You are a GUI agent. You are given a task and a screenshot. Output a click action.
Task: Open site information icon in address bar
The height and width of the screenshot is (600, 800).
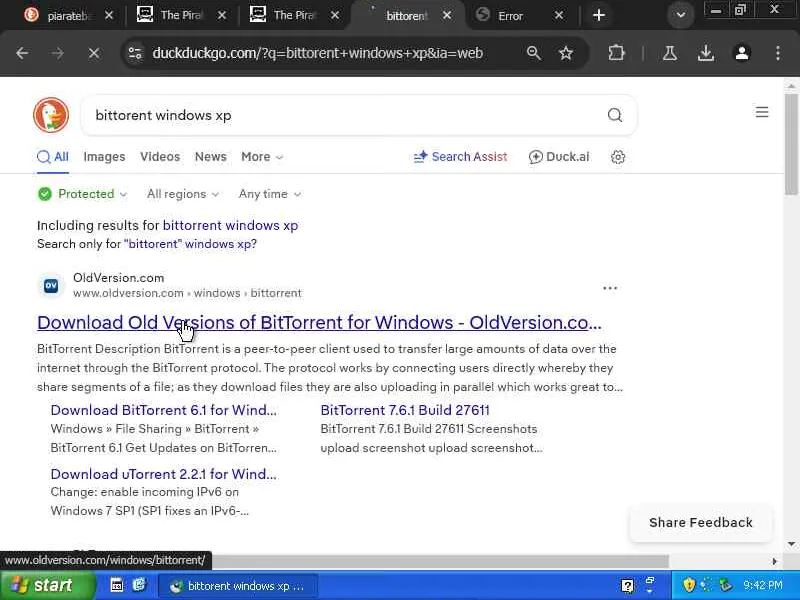[135, 53]
